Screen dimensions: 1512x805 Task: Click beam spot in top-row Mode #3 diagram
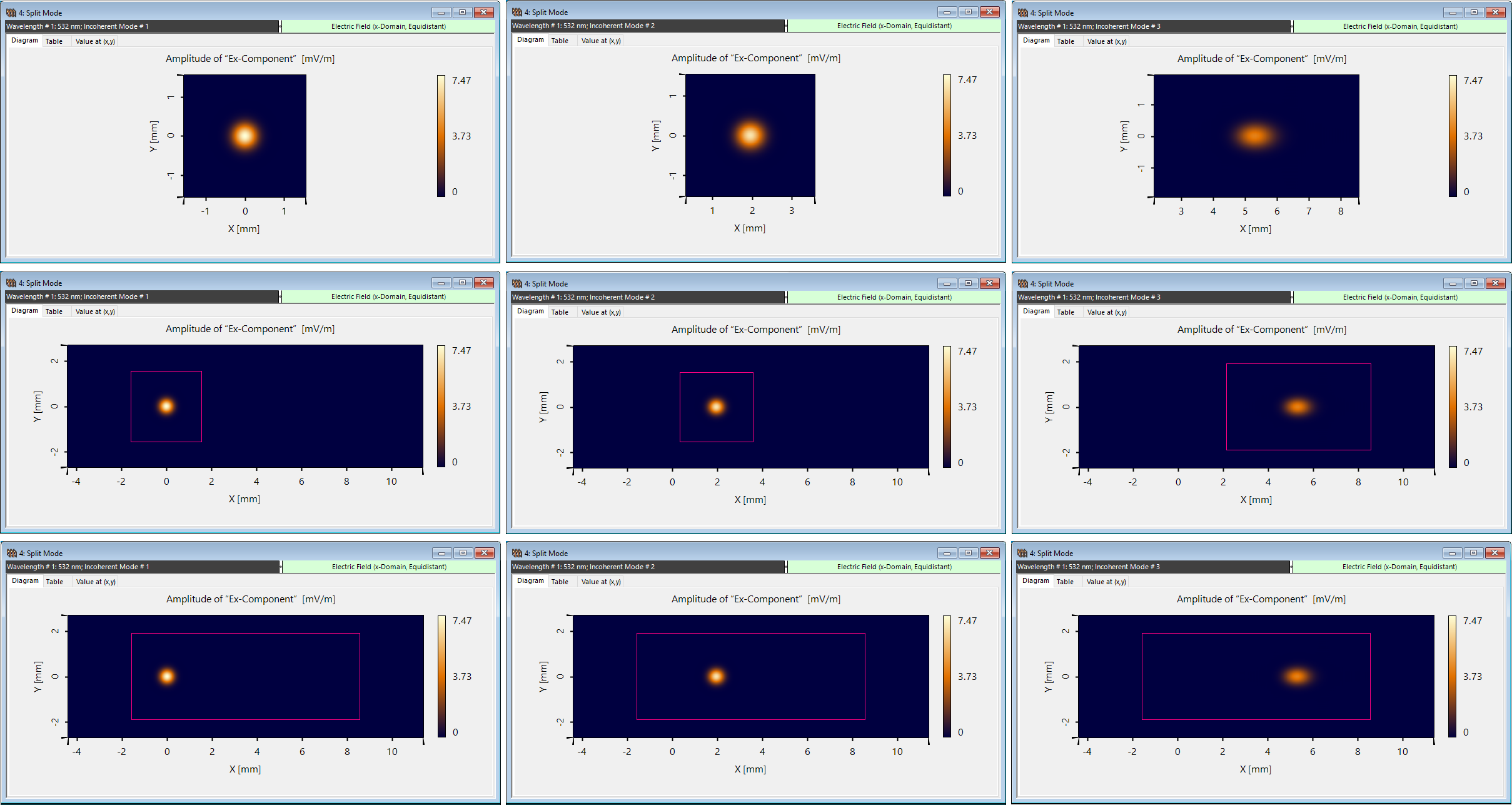pyautogui.click(x=1255, y=136)
